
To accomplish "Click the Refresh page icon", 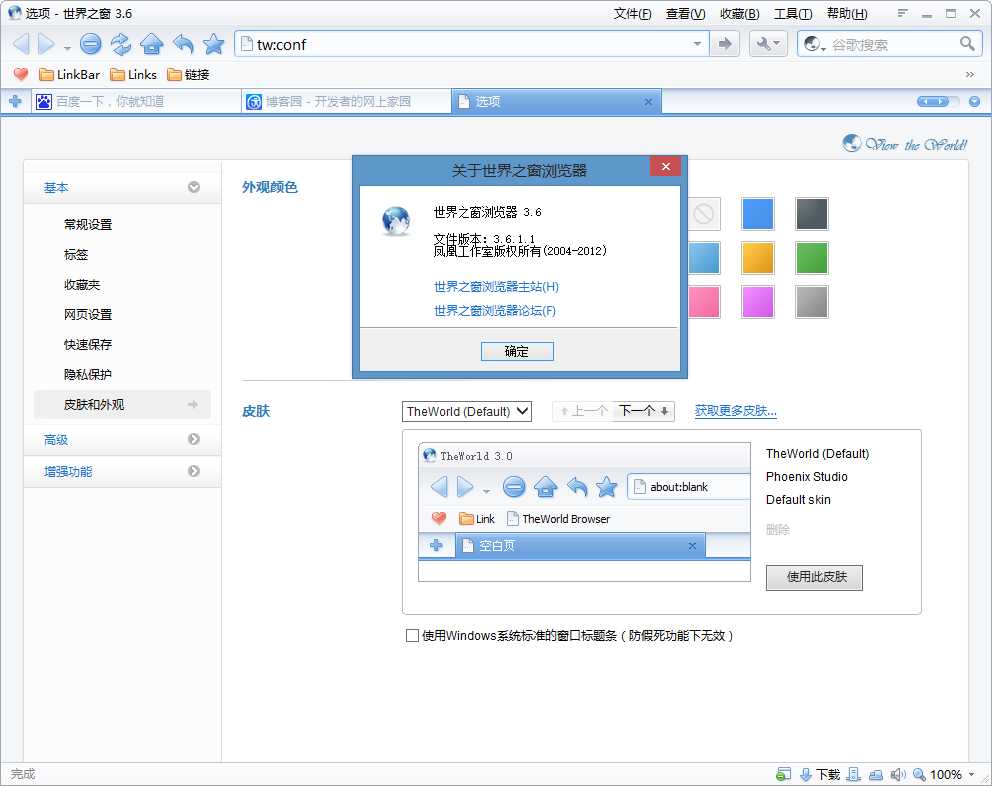I will [120, 44].
